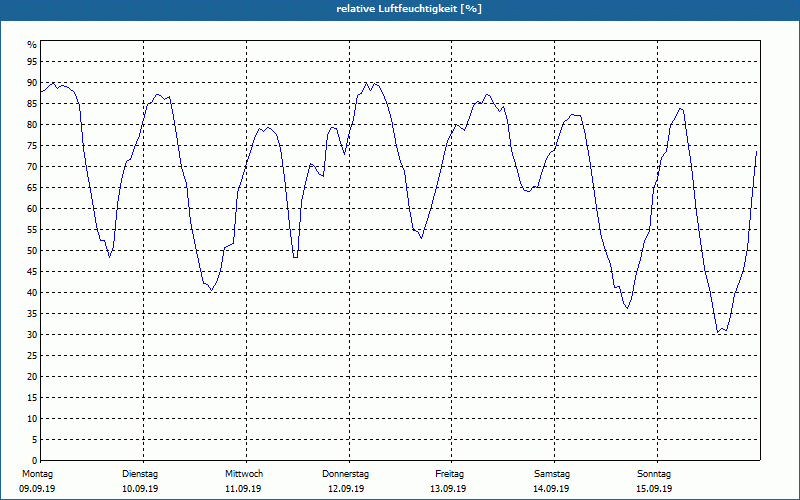The width and height of the screenshot is (800, 500).
Task: Click the '35' y-axis value
Action: pos(32,314)
